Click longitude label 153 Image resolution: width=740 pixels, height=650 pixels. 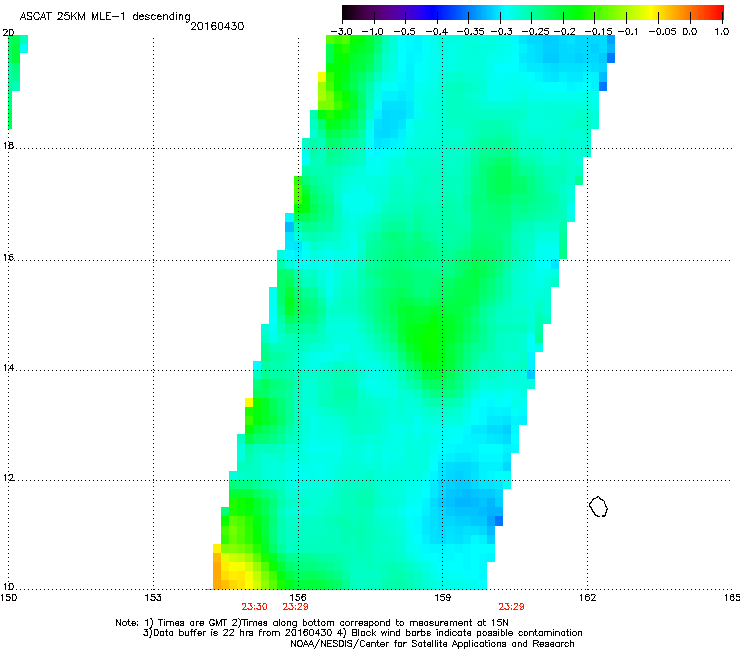(x=153, y=598)
